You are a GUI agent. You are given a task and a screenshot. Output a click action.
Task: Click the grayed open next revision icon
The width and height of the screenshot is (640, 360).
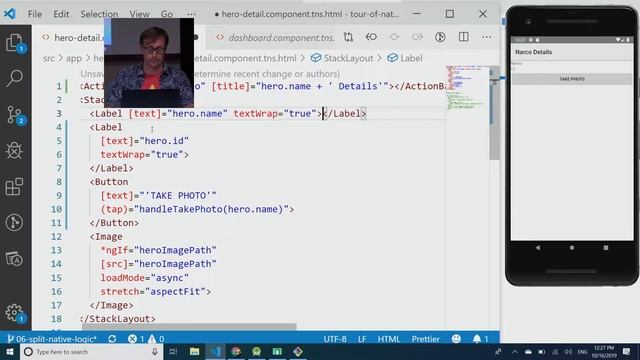tap(417, 38)
